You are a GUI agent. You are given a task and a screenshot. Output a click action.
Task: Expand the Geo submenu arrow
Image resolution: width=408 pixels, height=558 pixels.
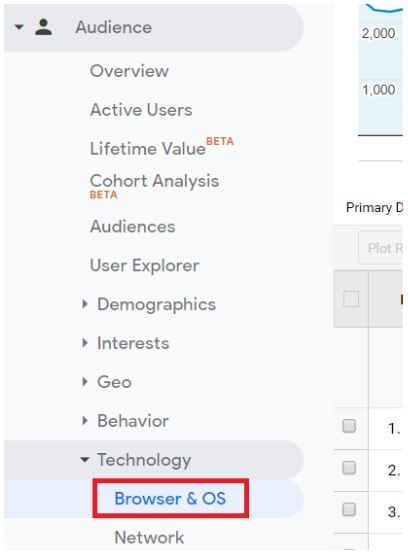click(85, 381)
